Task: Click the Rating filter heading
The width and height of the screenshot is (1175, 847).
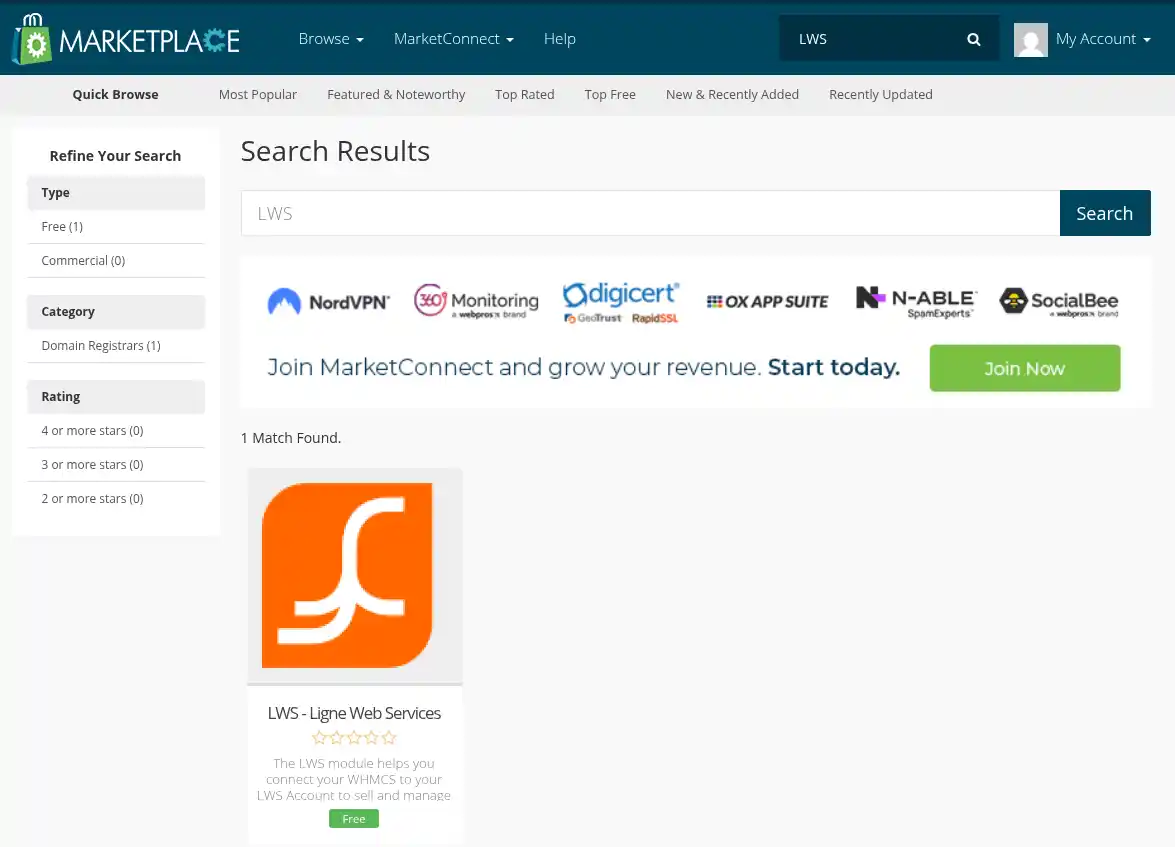Action: pyautogui.click(x=116, y=397)
